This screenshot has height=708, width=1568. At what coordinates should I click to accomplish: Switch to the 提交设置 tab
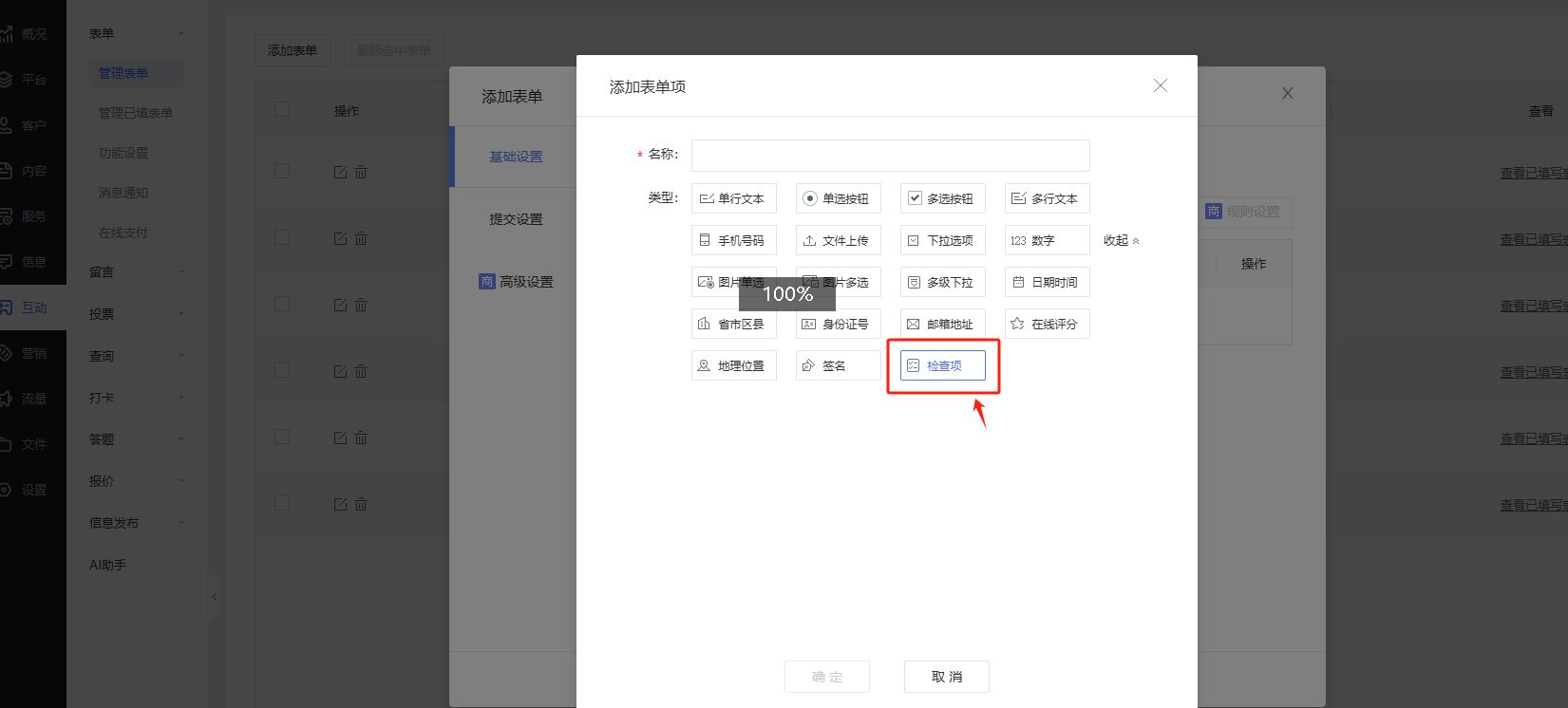click(x=516, y=219)
